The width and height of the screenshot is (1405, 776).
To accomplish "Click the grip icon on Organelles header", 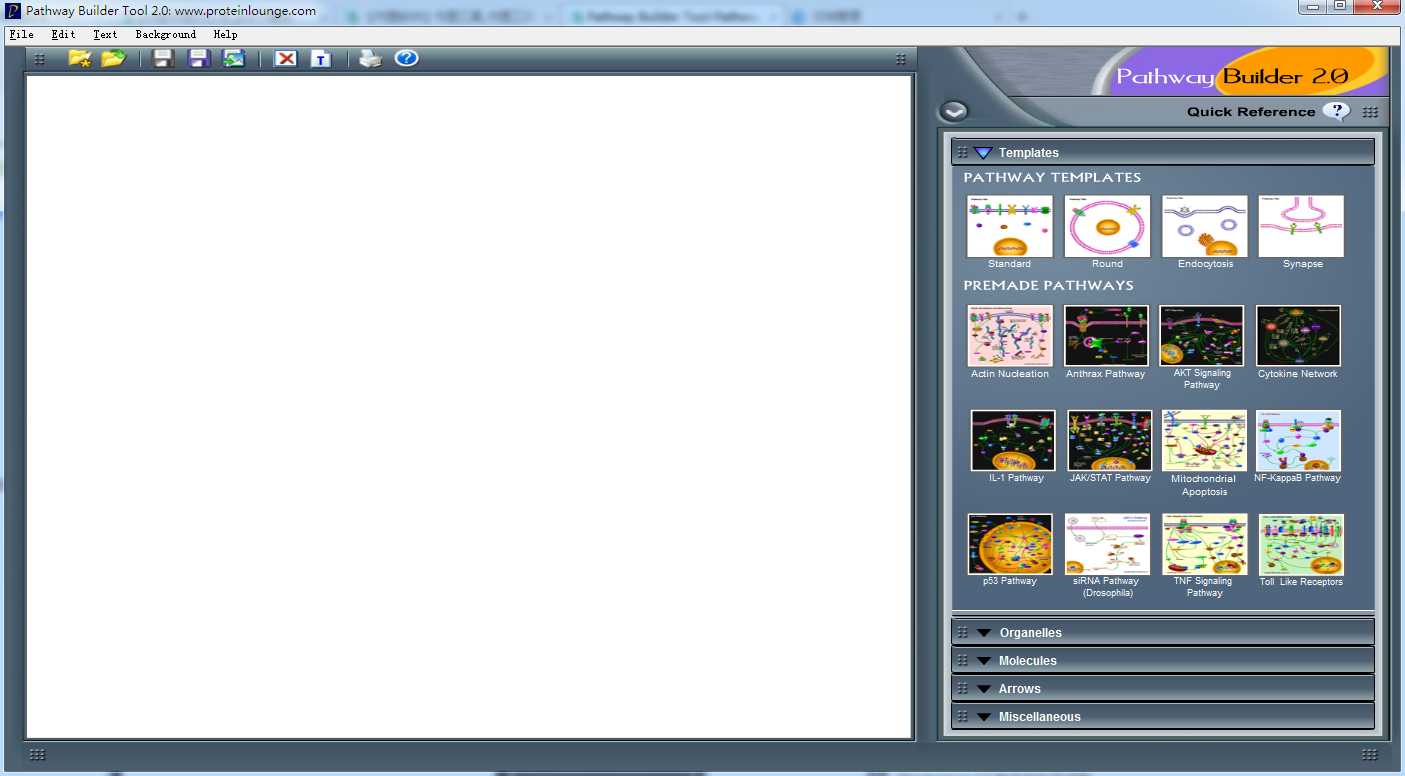I will 962,633.
